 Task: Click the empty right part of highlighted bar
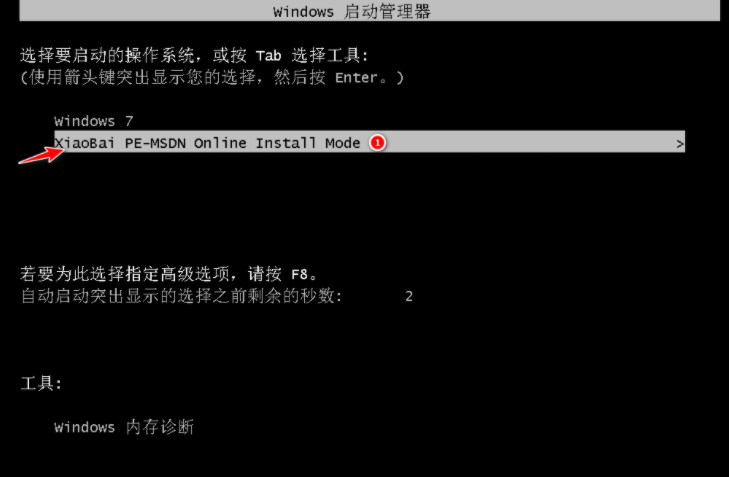pyautogui.click(x=530, y=142)
